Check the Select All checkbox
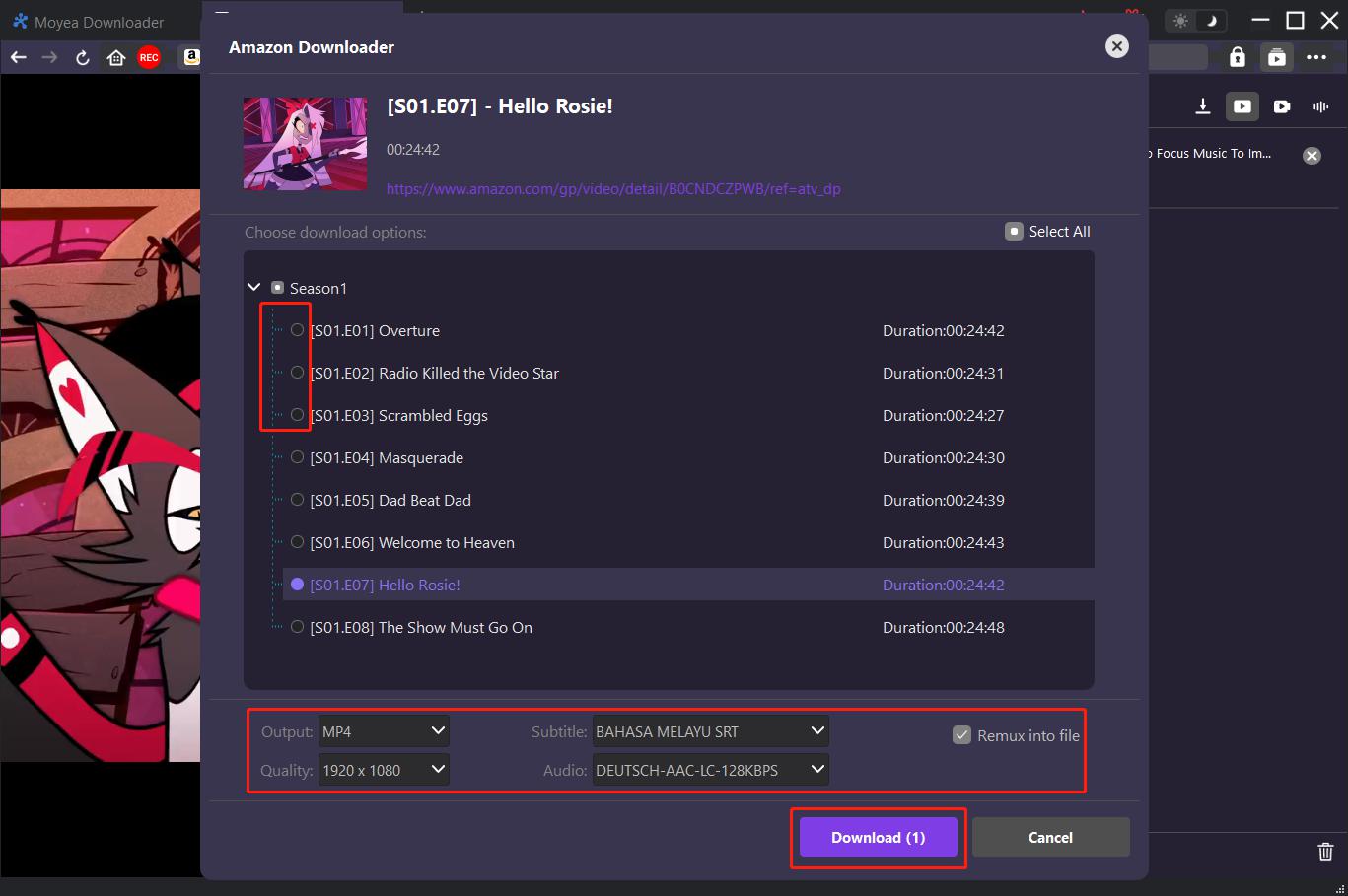1348x896 pixels. 1014,232
